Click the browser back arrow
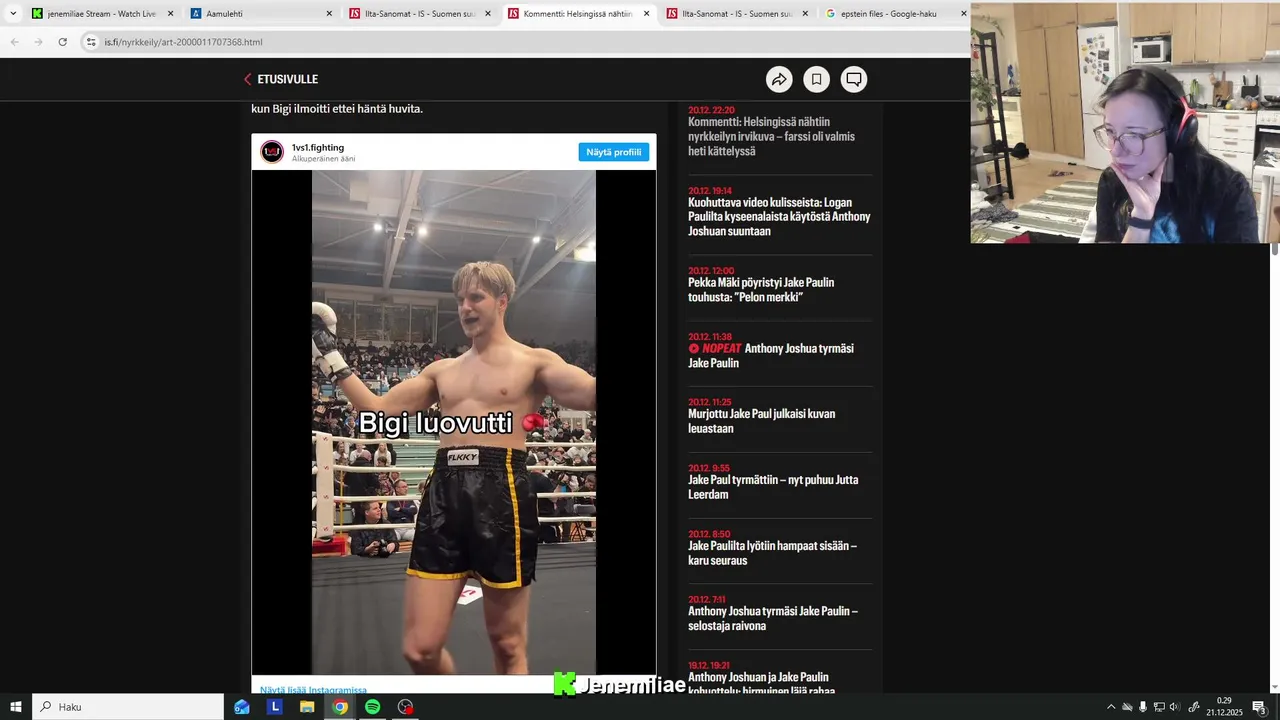The image size is (1280, 720). (x=14, y=42)
